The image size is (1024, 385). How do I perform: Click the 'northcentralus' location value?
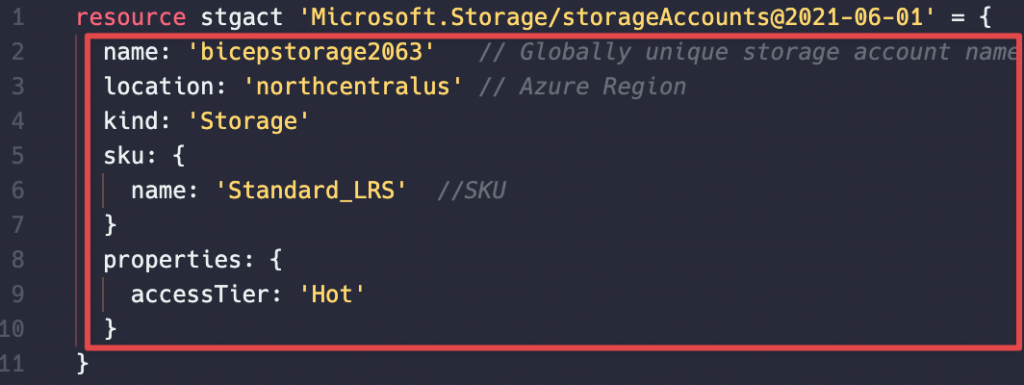pyautogui.click(x=353, y=87)
